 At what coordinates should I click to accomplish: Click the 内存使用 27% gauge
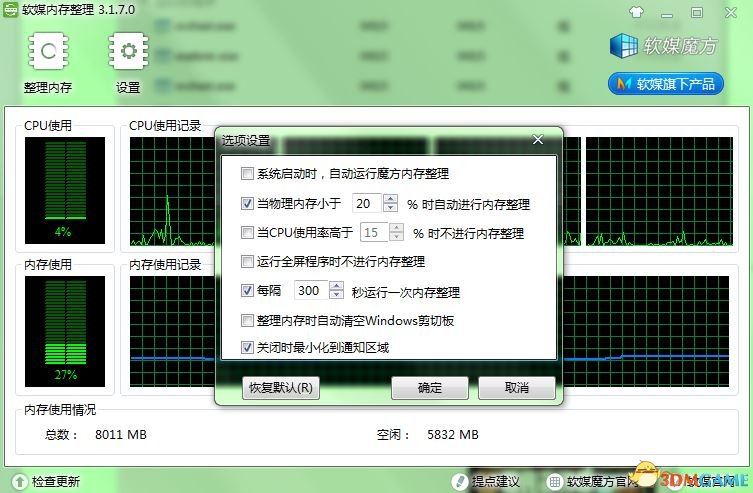coord(65,331)
